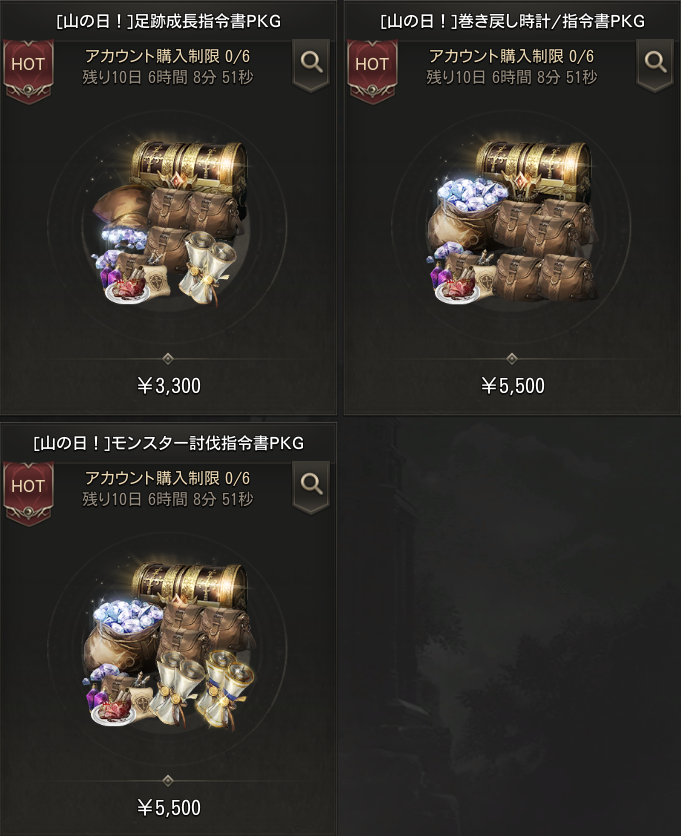Viewport: 681px width, 836px height.
Task: Click the [山の日！]巻き戻し時計/指令書PKG title
Action: pos(512,21)
